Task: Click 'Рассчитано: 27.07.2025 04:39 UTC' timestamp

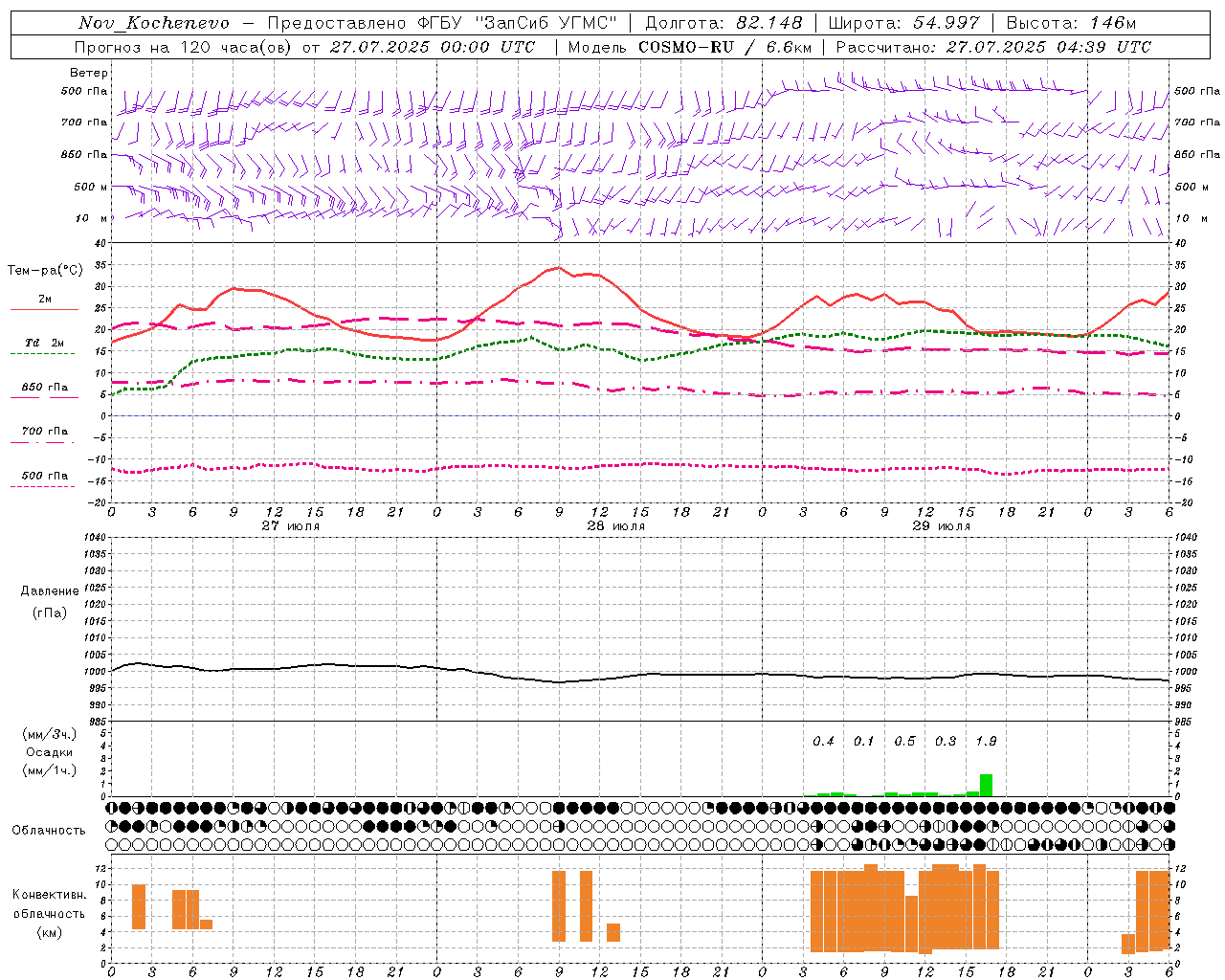Action: click(993, 47)
